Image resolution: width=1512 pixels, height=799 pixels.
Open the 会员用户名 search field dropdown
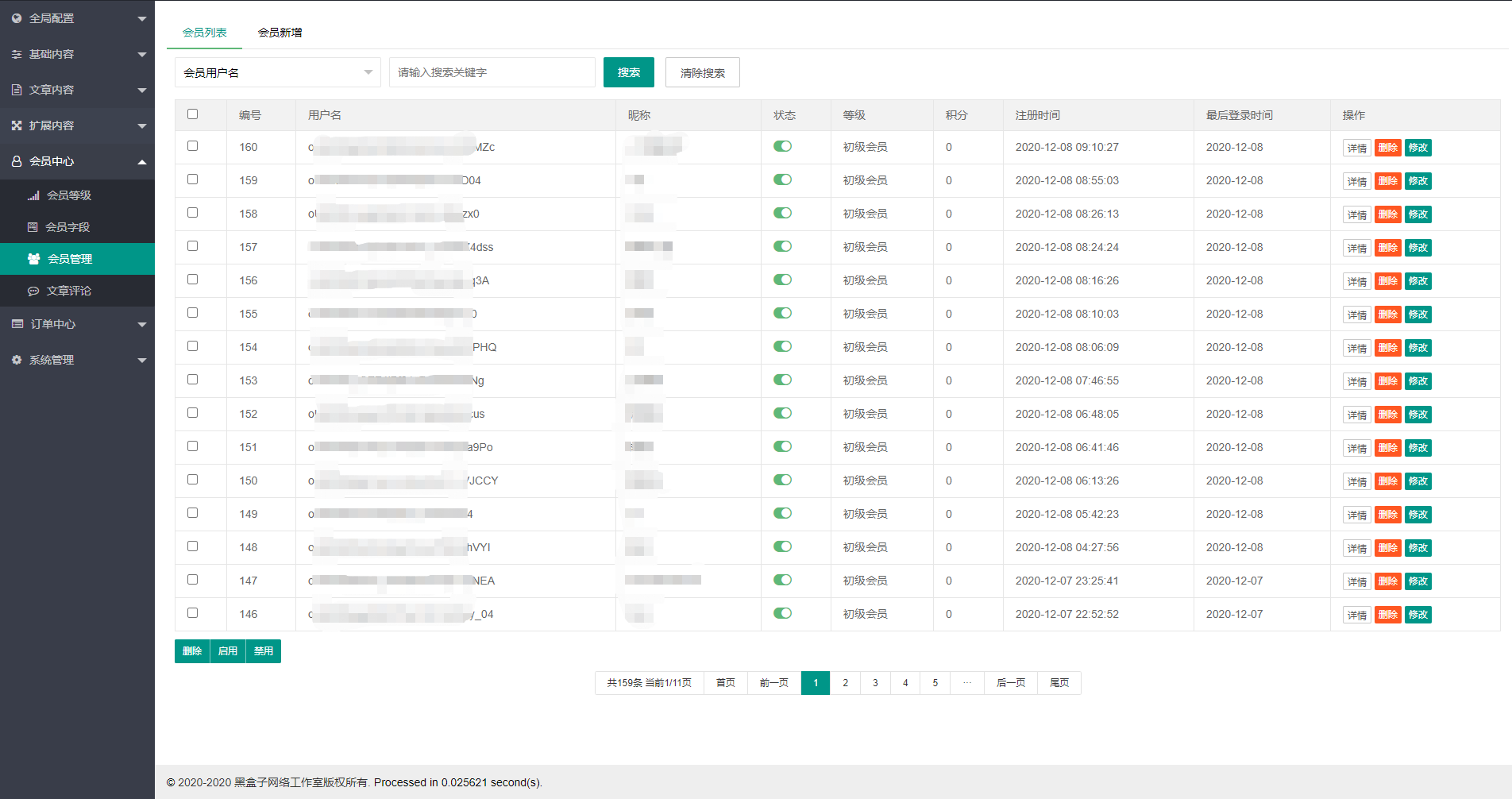coord(278,72)
